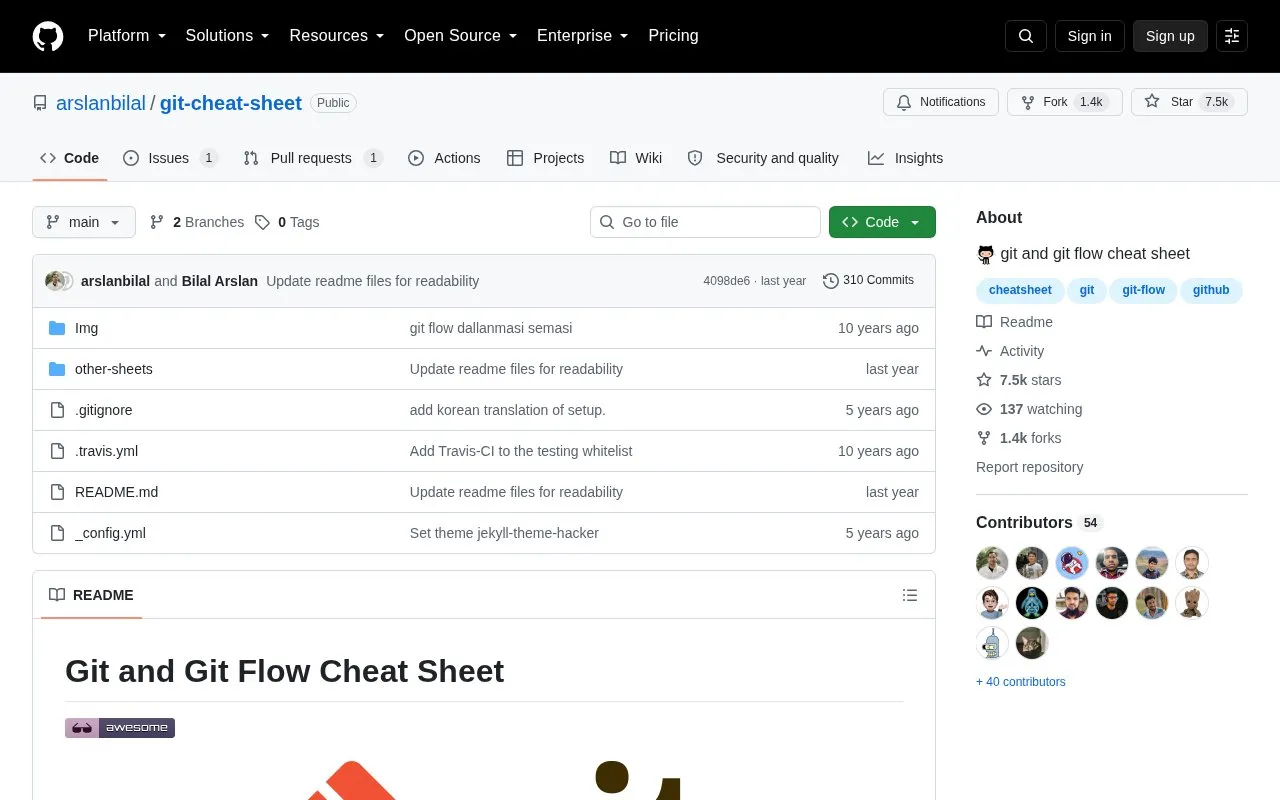Screen dimensions: 1280x800
Task: Expand the Enterprise menu
Action: click(x=583, y=36)
